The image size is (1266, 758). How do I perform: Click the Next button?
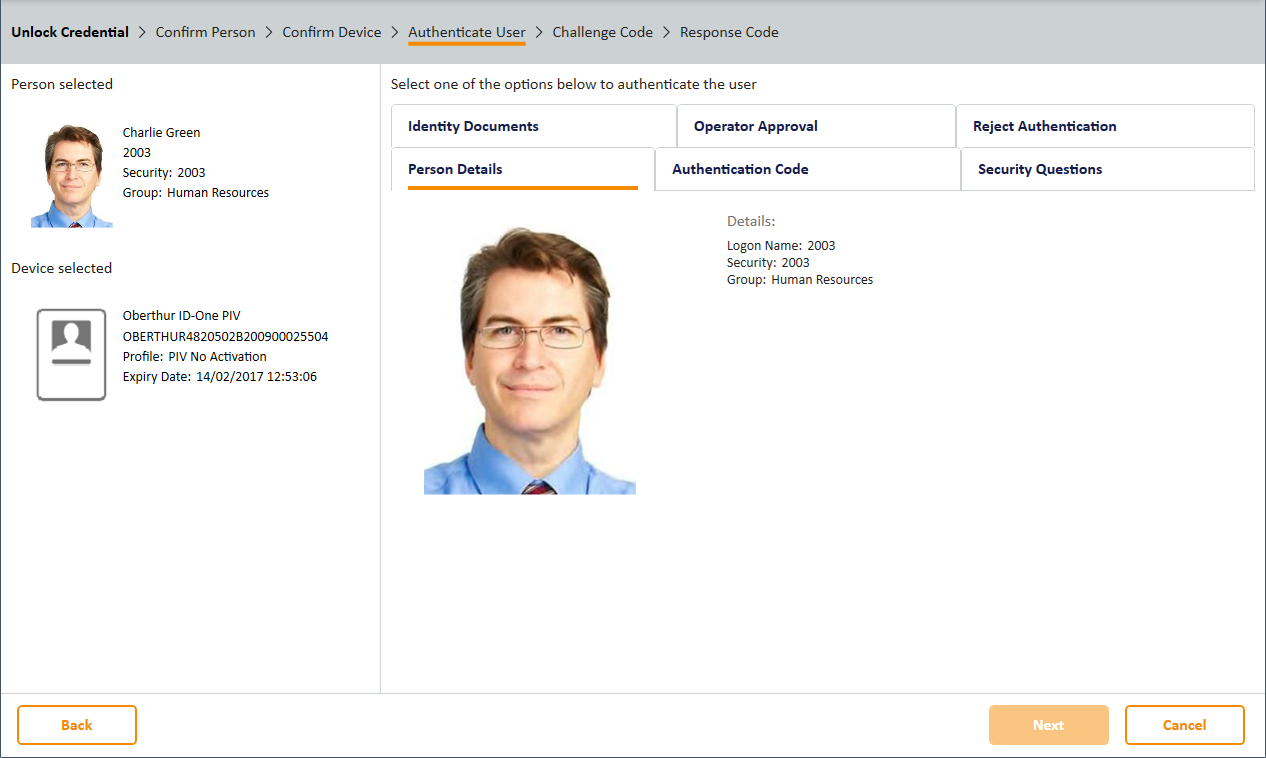[1048, 725]
